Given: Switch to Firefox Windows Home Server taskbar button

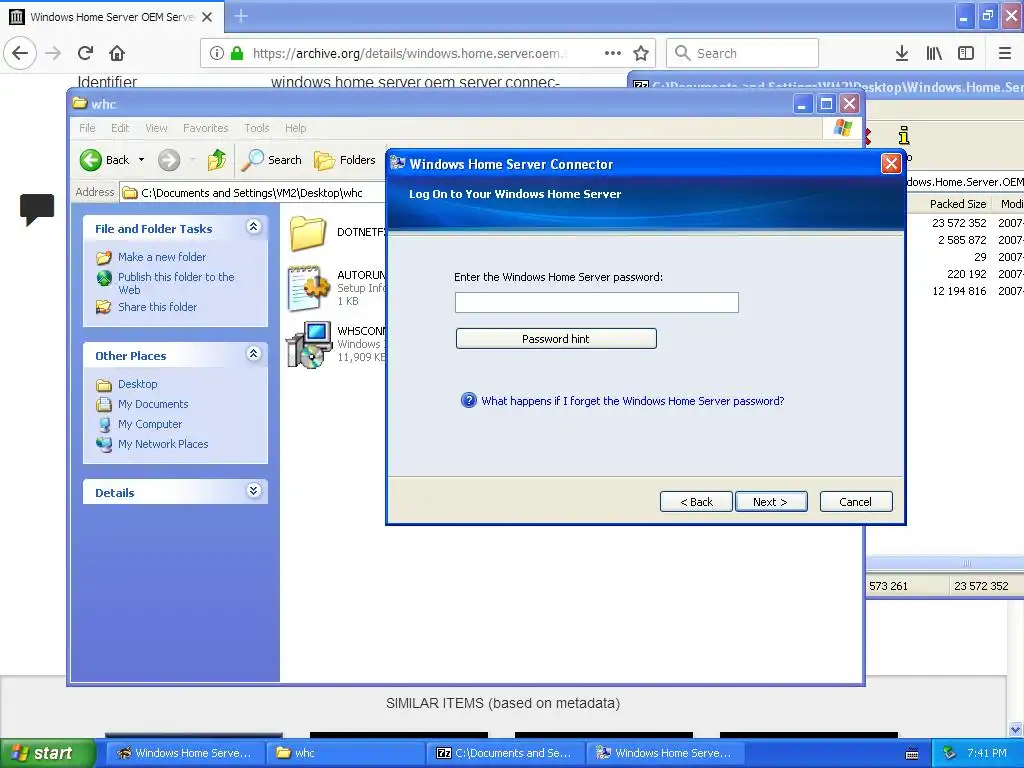Looking at the screenshot, I should point(185,753).
